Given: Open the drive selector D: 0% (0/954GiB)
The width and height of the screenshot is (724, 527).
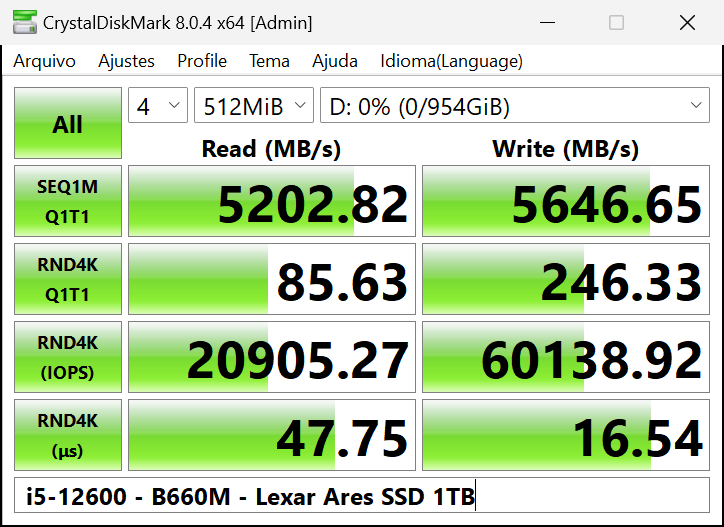Looking at the screenshot, I should tap(515, 105).
